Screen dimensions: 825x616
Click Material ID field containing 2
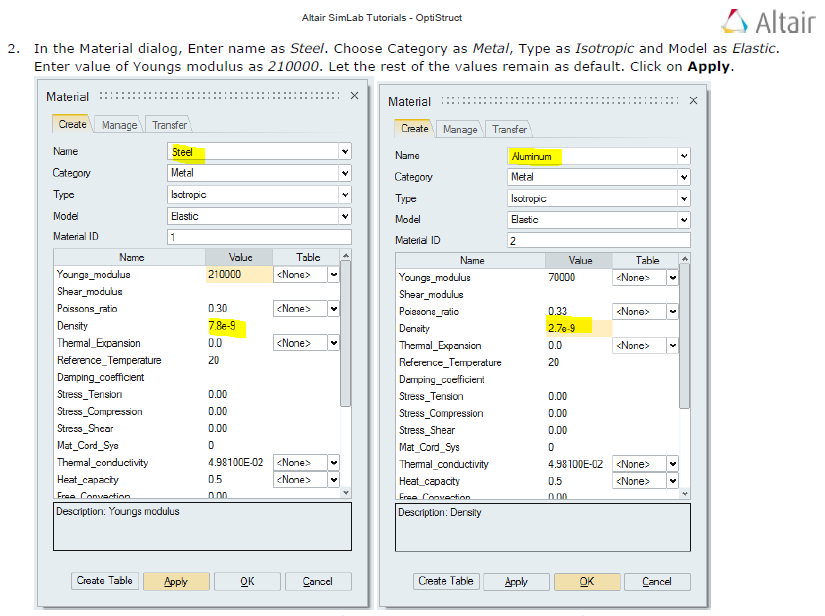(599, 241)
